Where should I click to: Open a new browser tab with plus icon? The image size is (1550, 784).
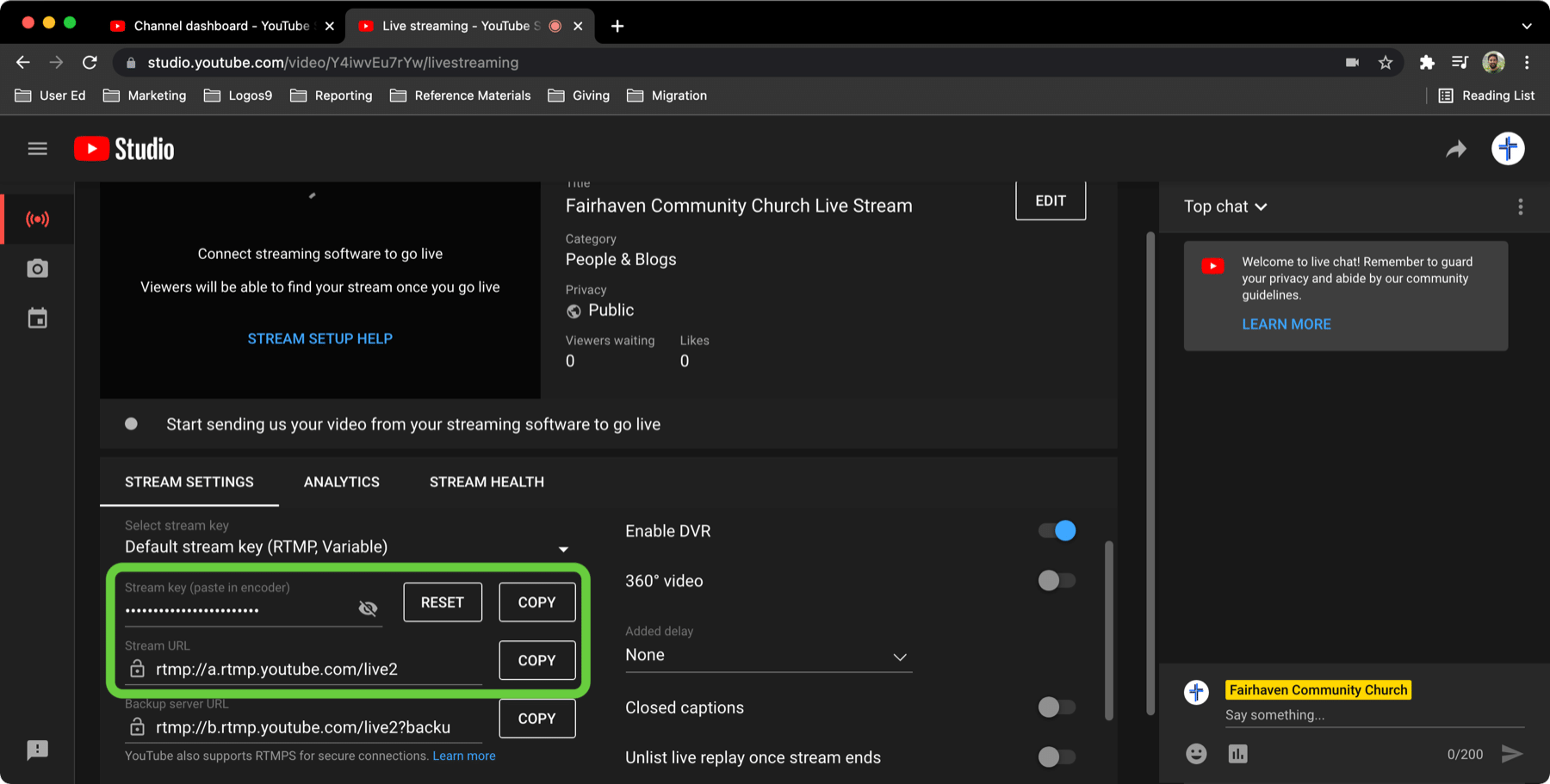pyautogui.click(x=617, y=26)
